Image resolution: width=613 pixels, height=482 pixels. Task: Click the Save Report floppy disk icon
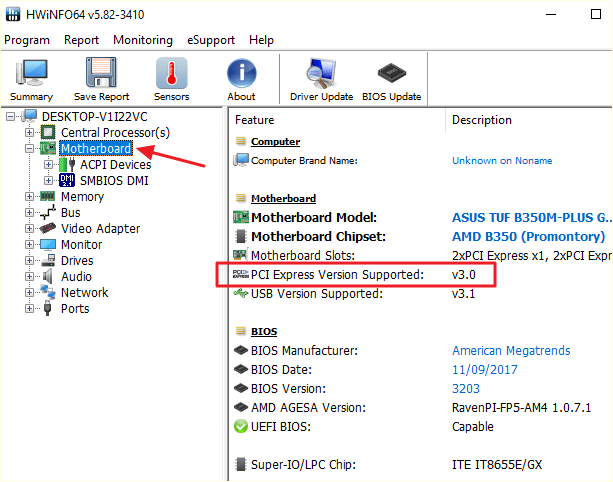coord(101,72)
